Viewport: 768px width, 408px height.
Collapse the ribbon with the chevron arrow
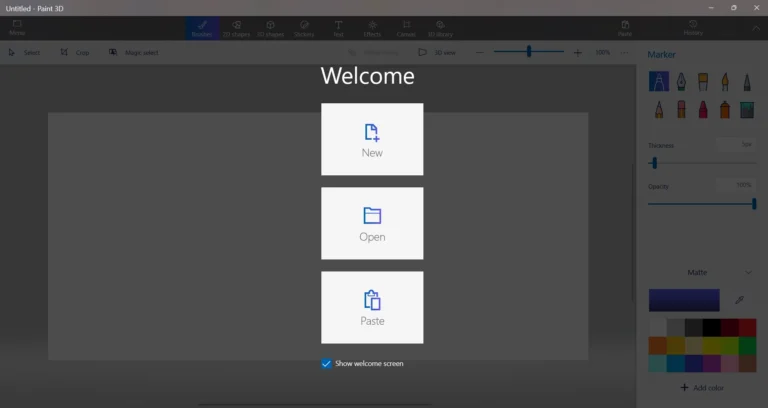[756, 28]
